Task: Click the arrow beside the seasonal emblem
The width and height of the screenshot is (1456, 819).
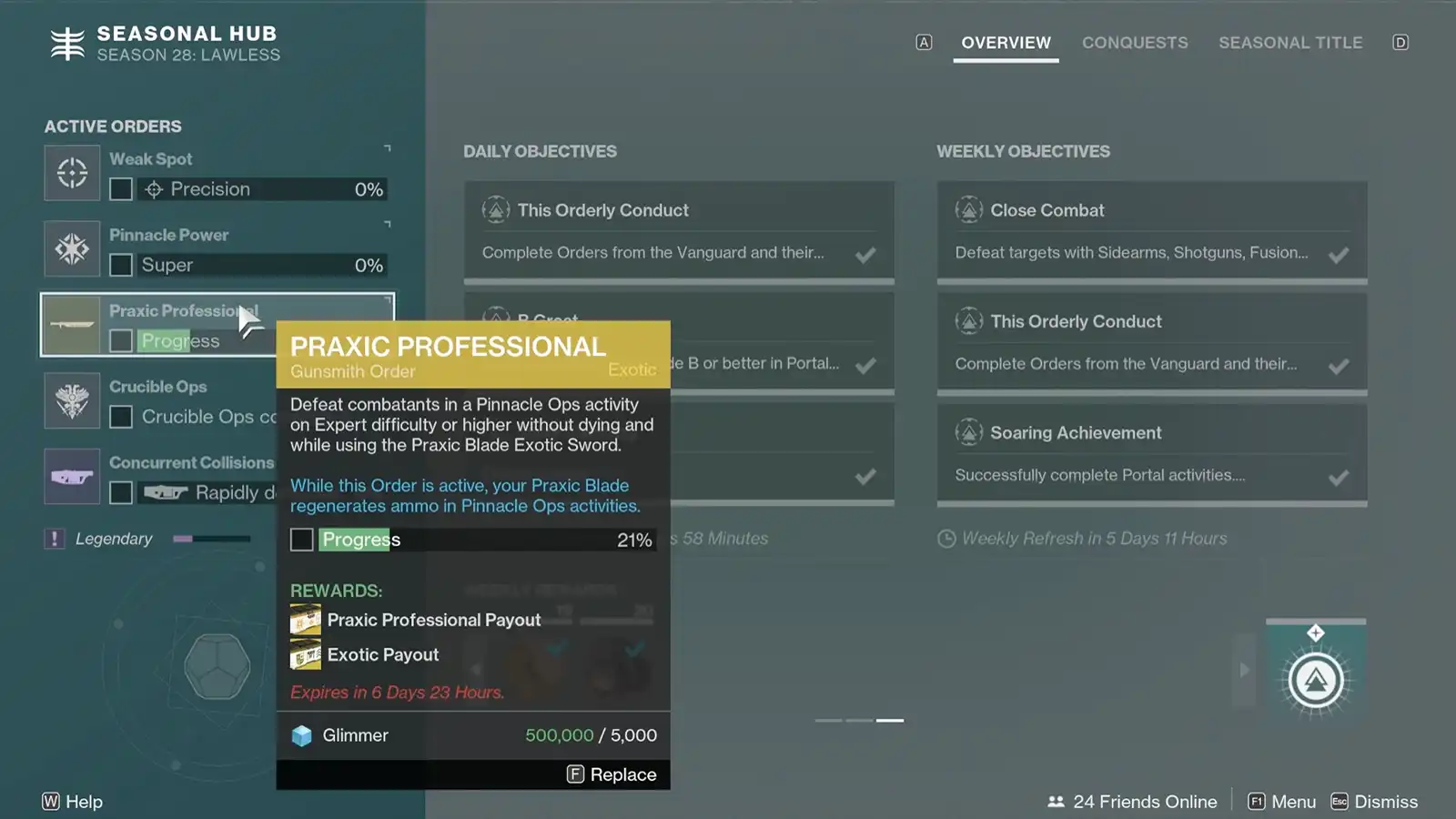Action: 1244,670
